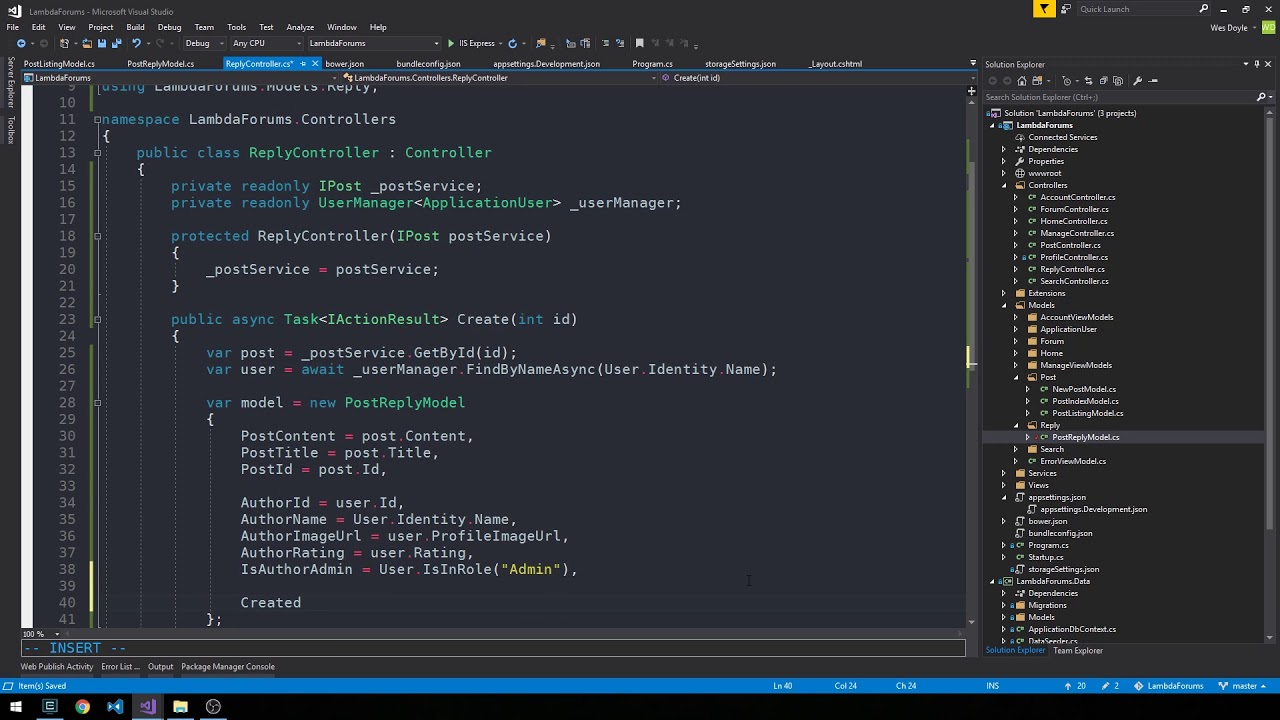Click Sync with Active Document icon
Image resolution: width=1280 pixels, height=720 pixels.
click(x=1091, y=81)
